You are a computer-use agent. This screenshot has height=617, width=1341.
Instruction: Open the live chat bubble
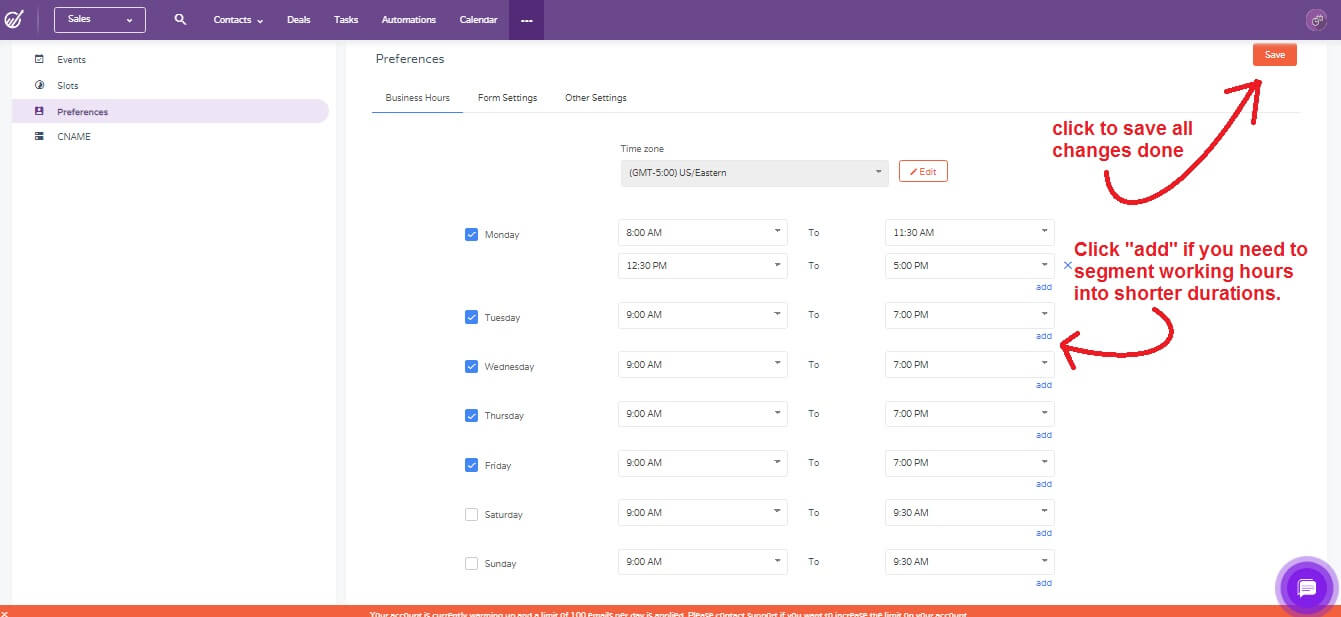(1306, 587)
